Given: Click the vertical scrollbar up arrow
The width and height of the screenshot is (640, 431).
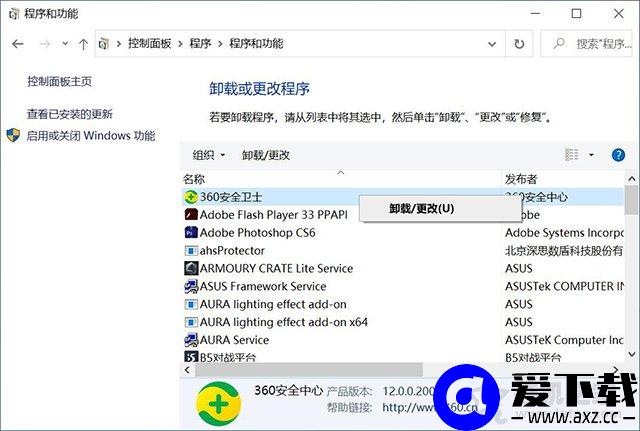Looking at the screenshot, I should 631,179.
